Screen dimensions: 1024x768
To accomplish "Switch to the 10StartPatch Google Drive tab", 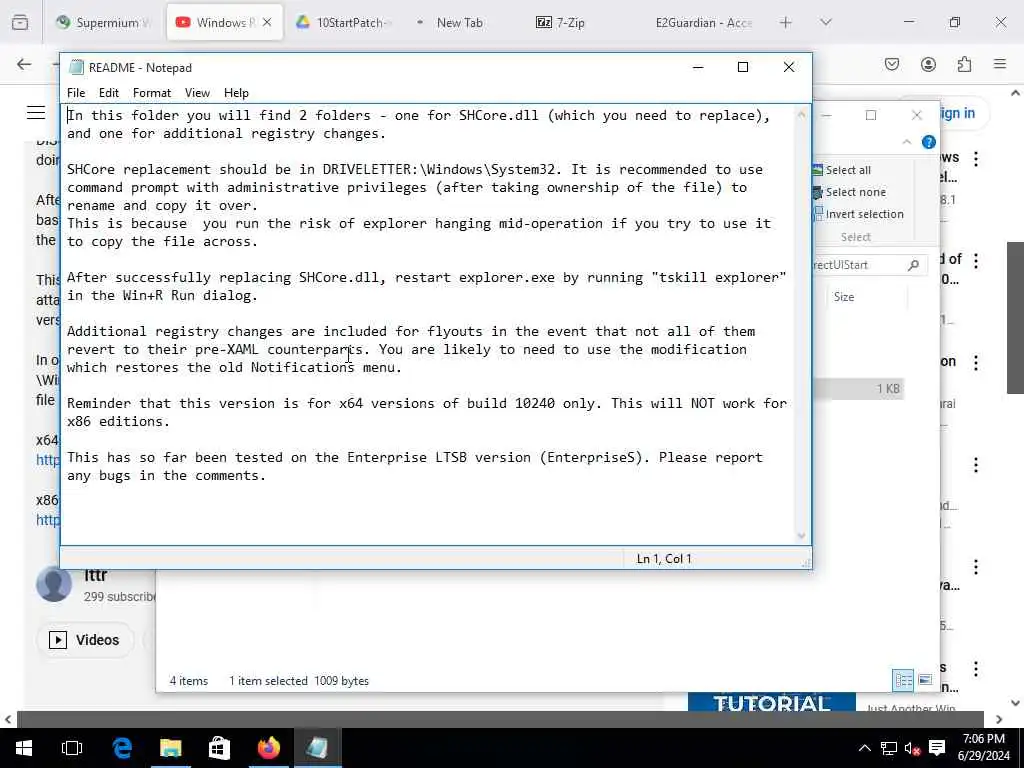I will coord(343,22).
